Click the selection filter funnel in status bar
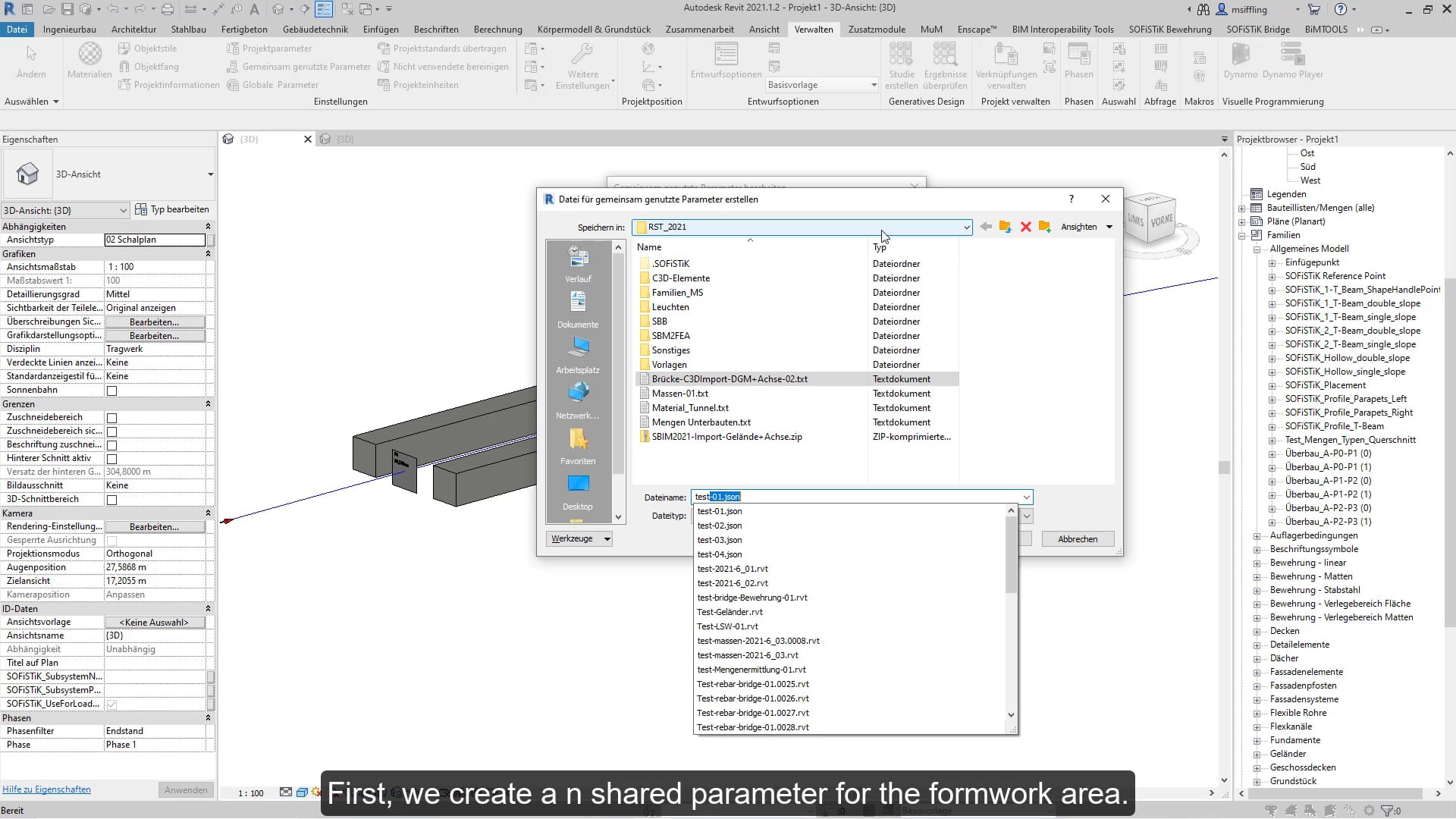The width and height of the screenshot is (1456, 819). click(1387, 811)
